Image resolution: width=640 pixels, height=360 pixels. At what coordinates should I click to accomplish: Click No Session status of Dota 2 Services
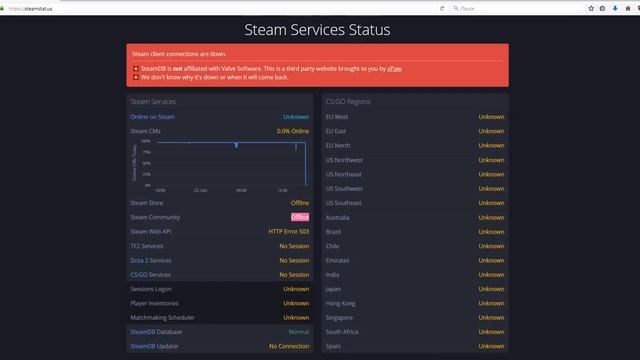point(294,260)
